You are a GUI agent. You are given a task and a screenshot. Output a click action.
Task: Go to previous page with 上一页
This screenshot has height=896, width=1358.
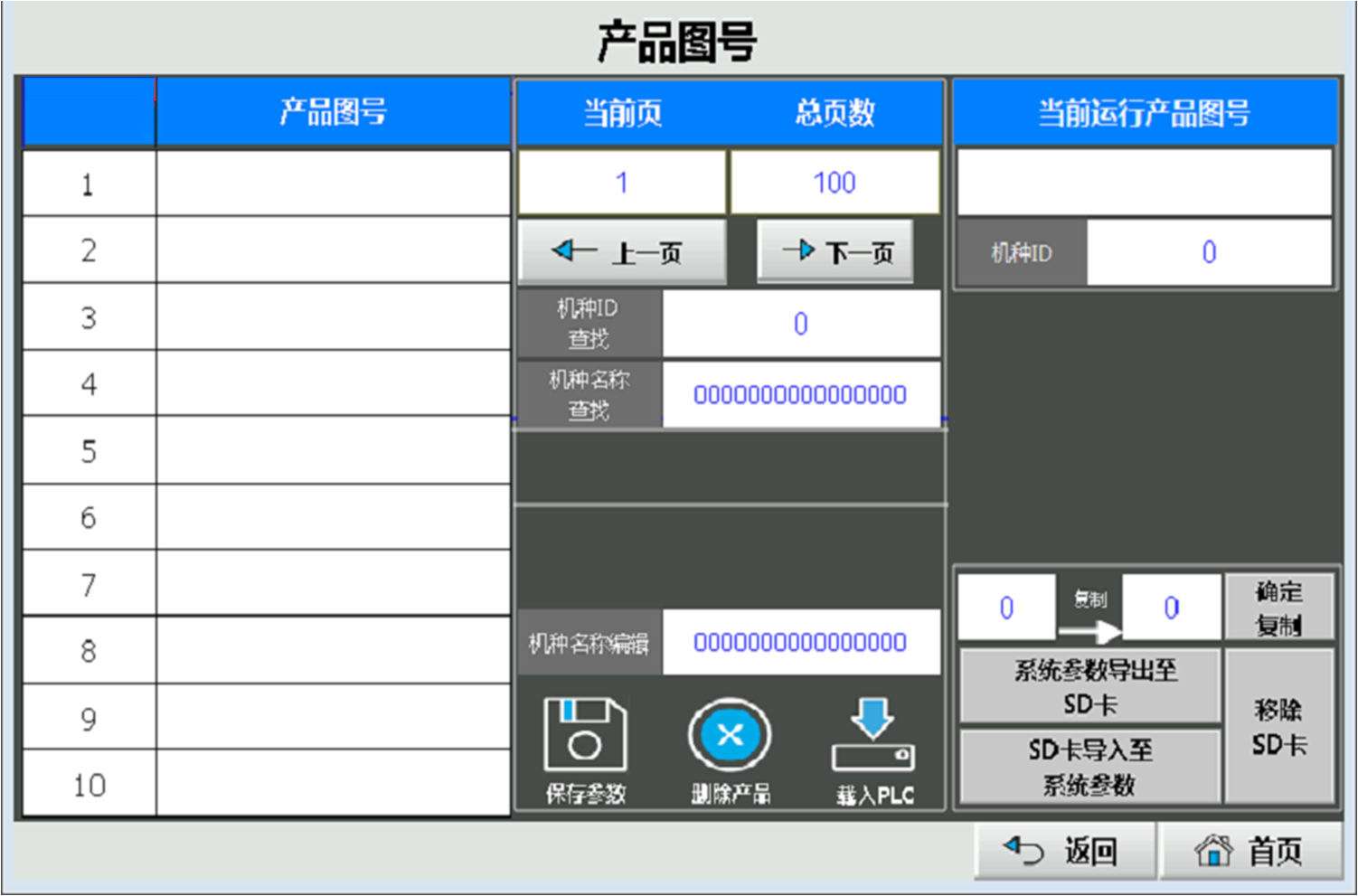pyautogui.click(x=622, y=251)
